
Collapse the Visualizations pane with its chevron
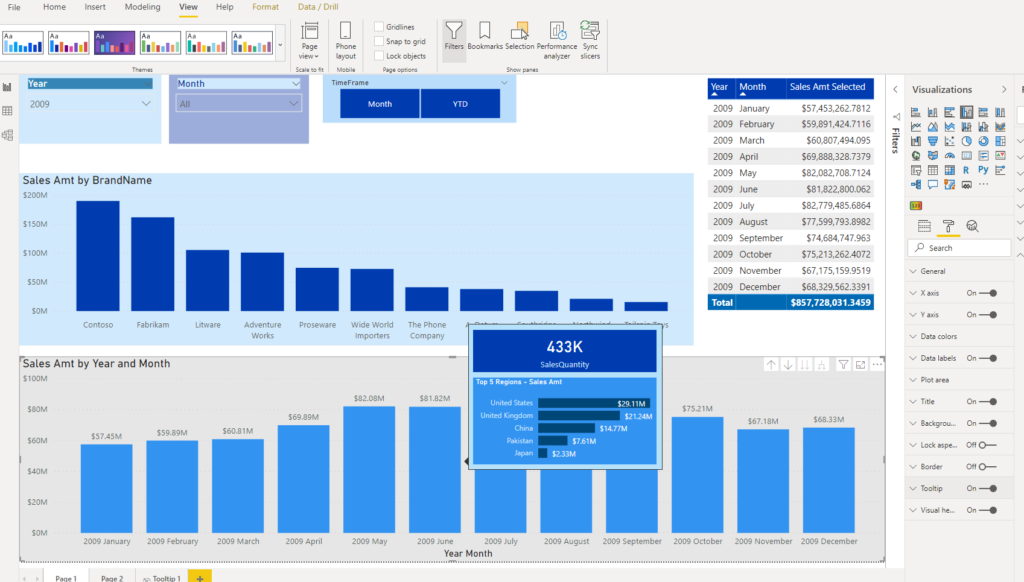[1004, 89]
